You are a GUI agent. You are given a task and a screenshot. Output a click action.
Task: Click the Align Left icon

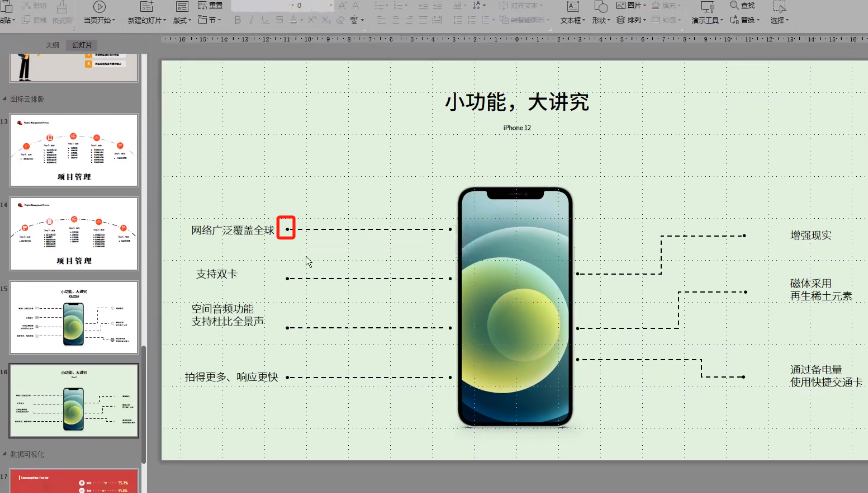[381, 20]
